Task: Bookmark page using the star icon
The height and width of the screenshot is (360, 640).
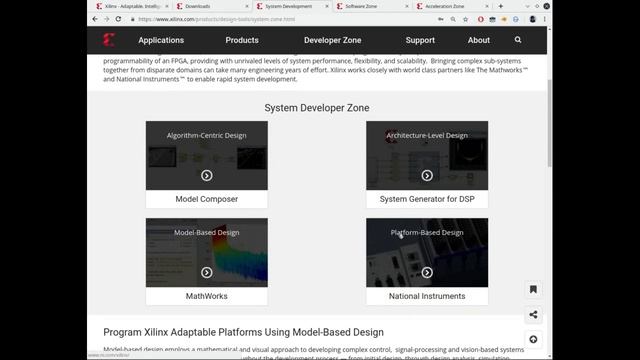Action: pos(465,19)
